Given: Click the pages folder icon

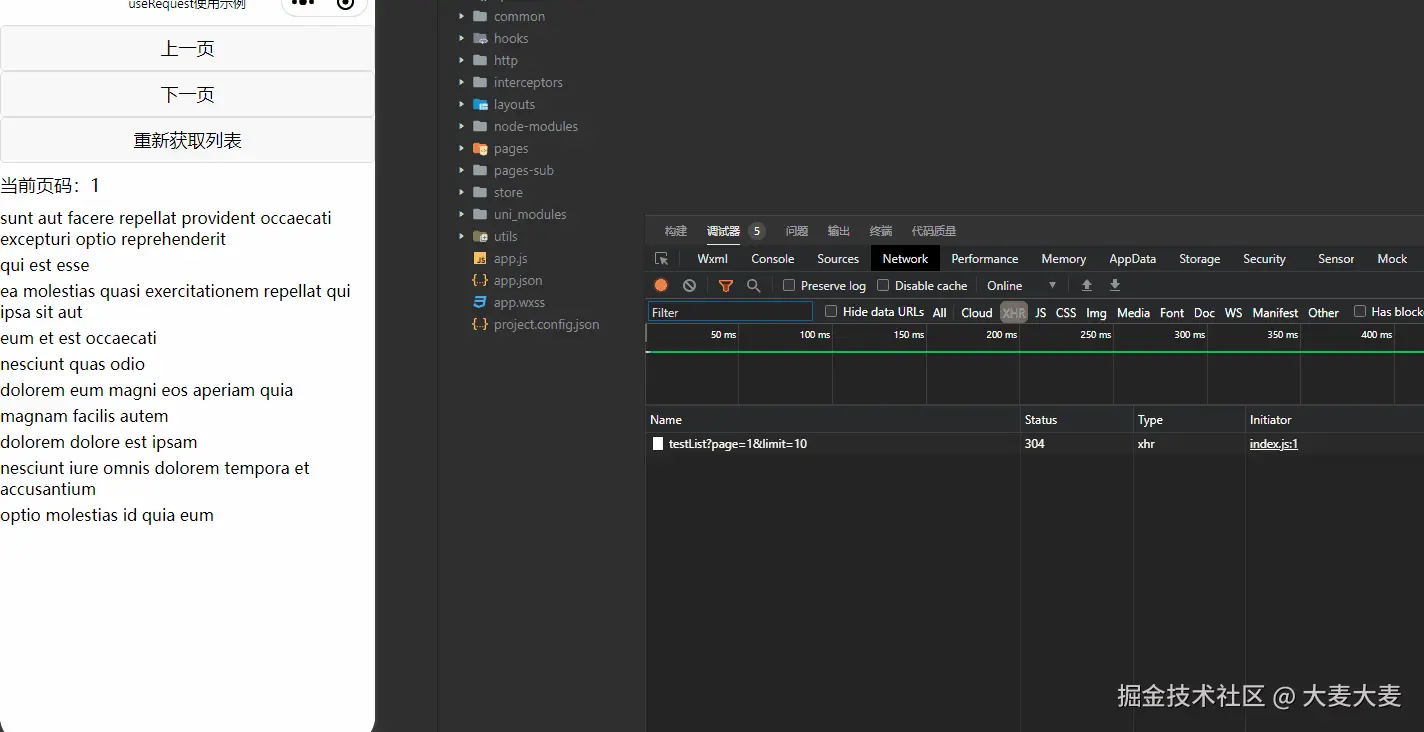Looking at the screenshot, I should coord(480,148).
